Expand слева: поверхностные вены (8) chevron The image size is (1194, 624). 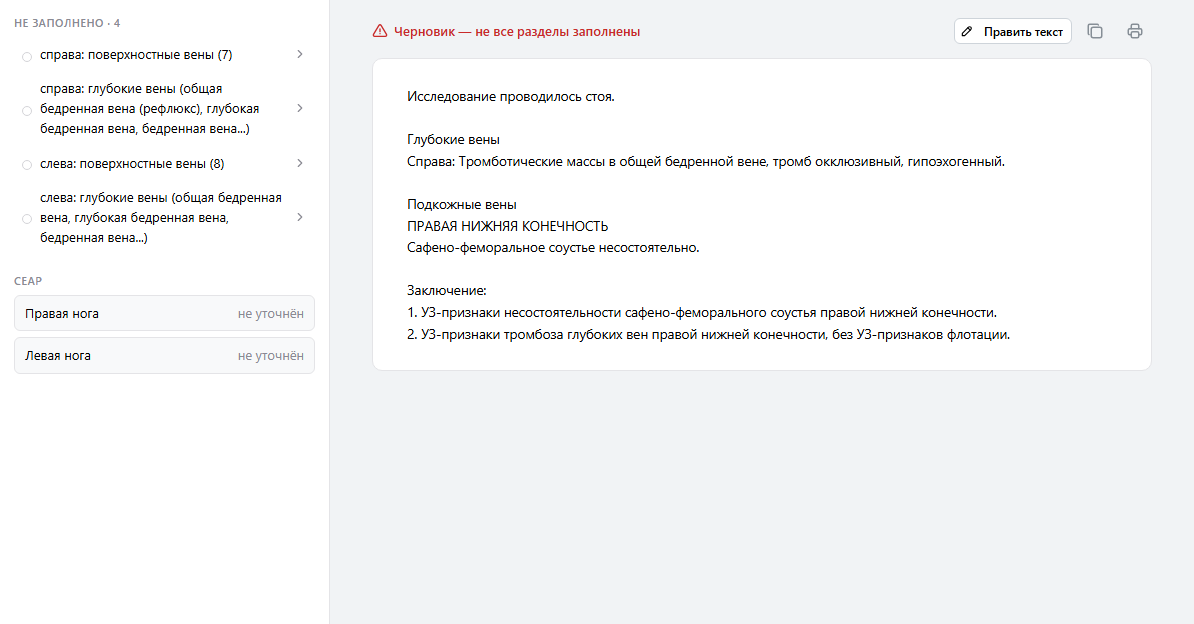300,163
